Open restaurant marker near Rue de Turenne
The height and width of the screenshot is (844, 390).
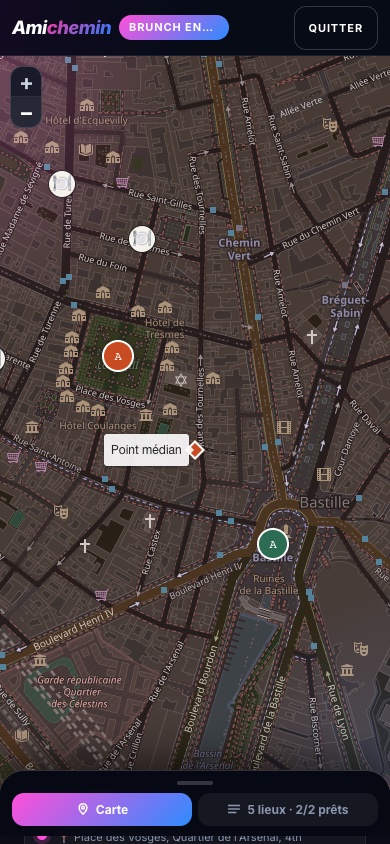pos(62,184)
